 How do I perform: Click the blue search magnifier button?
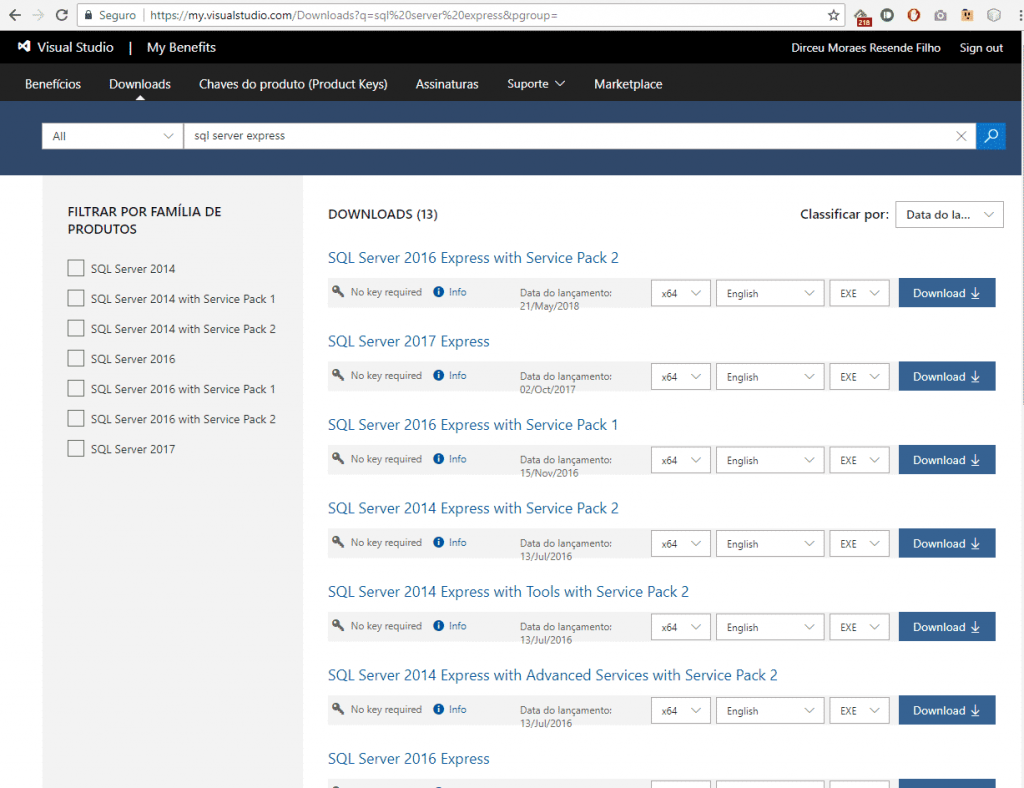tap(991, 136)
